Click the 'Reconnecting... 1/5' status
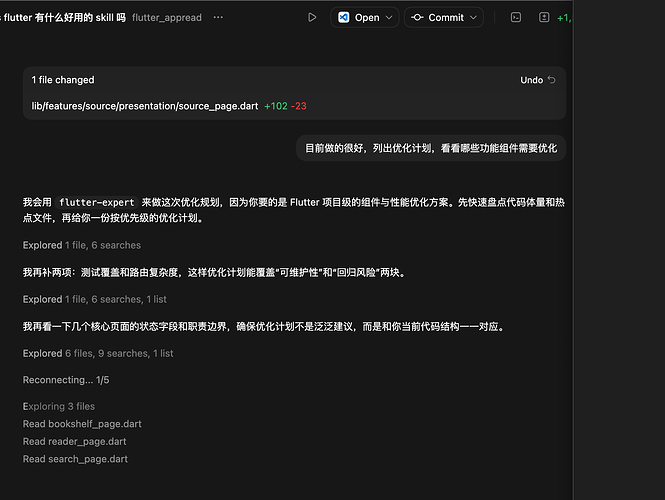 [66, 380]
